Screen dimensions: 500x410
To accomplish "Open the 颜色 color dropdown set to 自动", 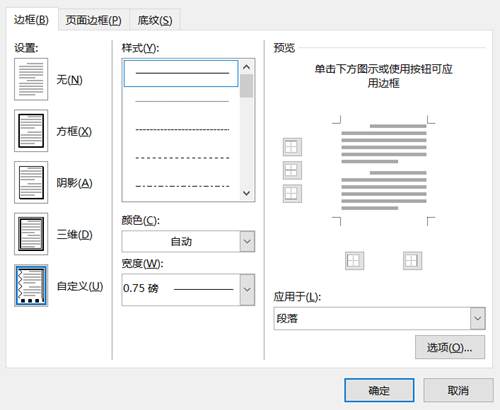I will click(x=188, y=241).
